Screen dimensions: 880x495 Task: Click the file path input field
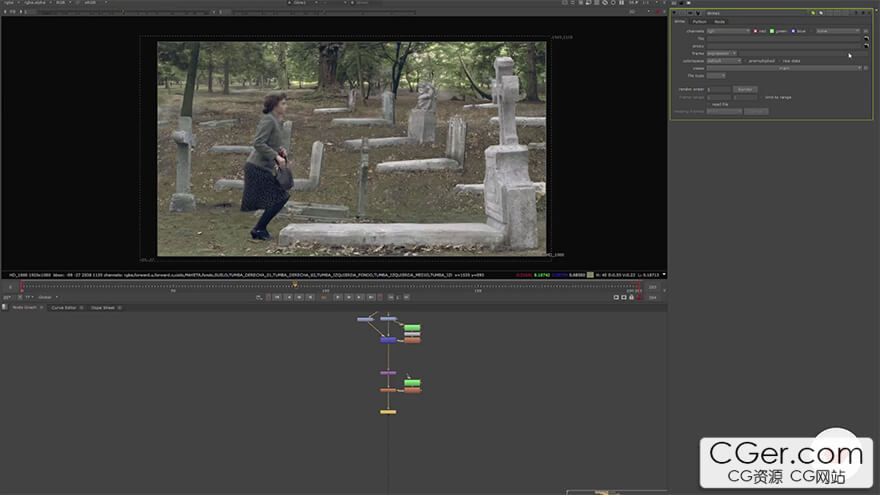click(783, 39)
